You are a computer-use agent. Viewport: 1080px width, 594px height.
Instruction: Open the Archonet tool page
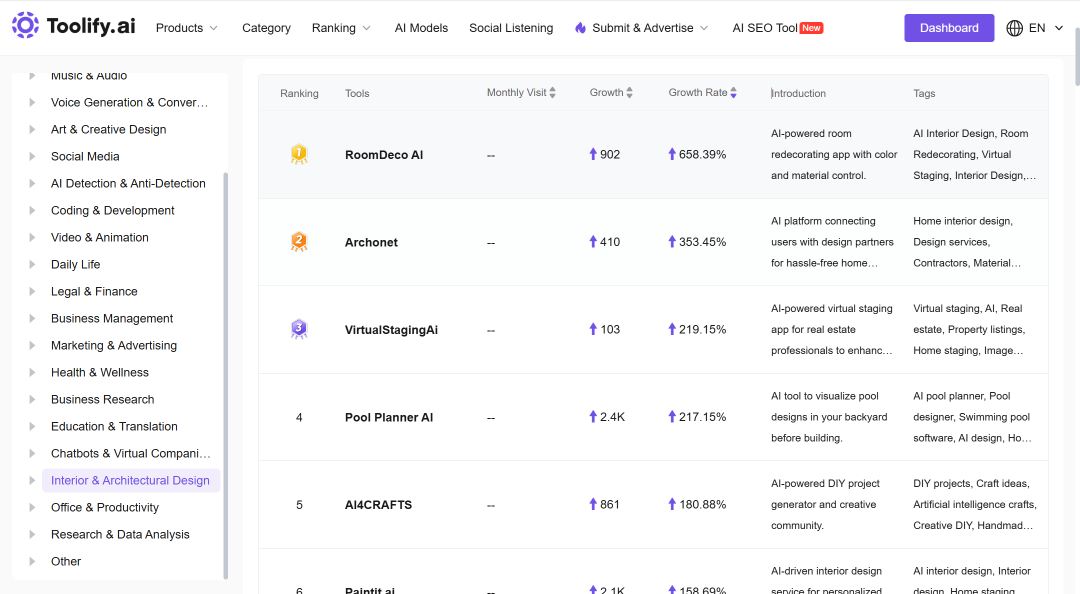pos(371,243)
